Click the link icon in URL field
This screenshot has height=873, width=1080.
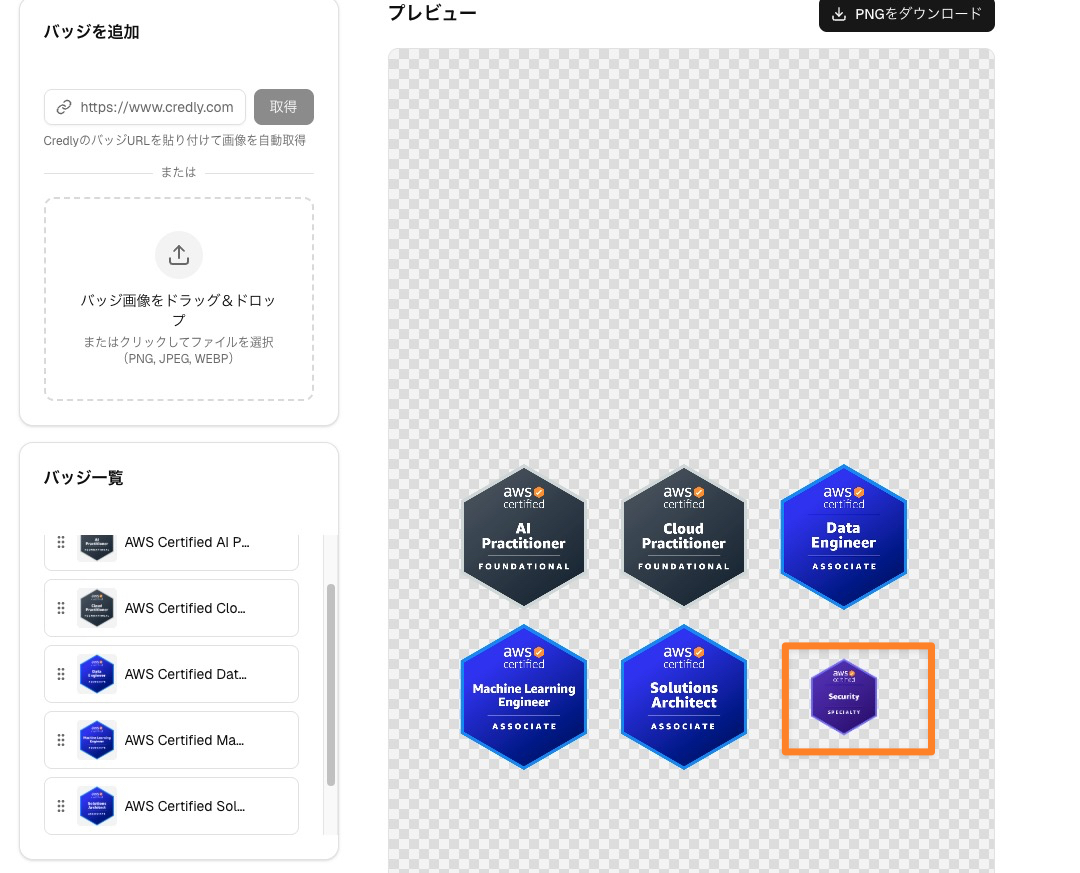tap(64, 107)
